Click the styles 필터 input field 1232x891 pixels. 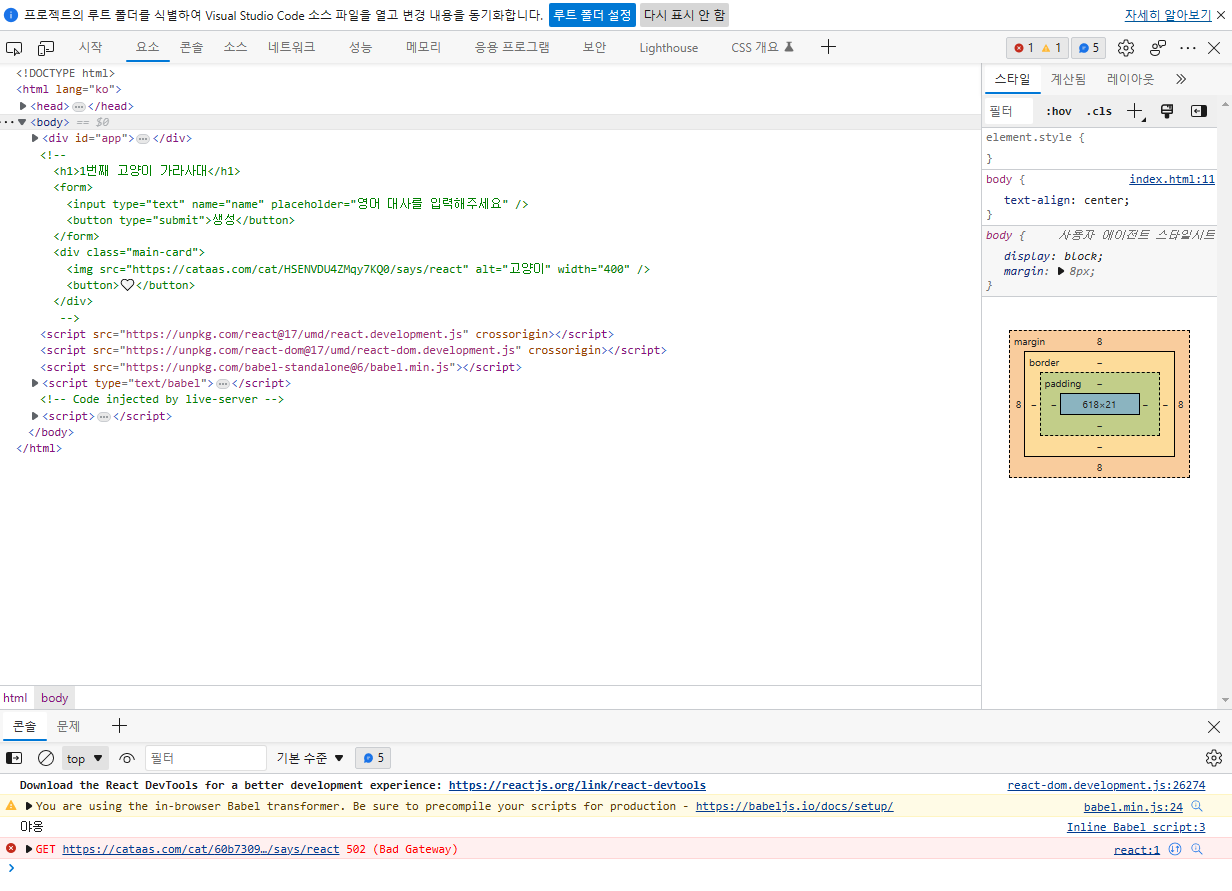coord(1010,111)
